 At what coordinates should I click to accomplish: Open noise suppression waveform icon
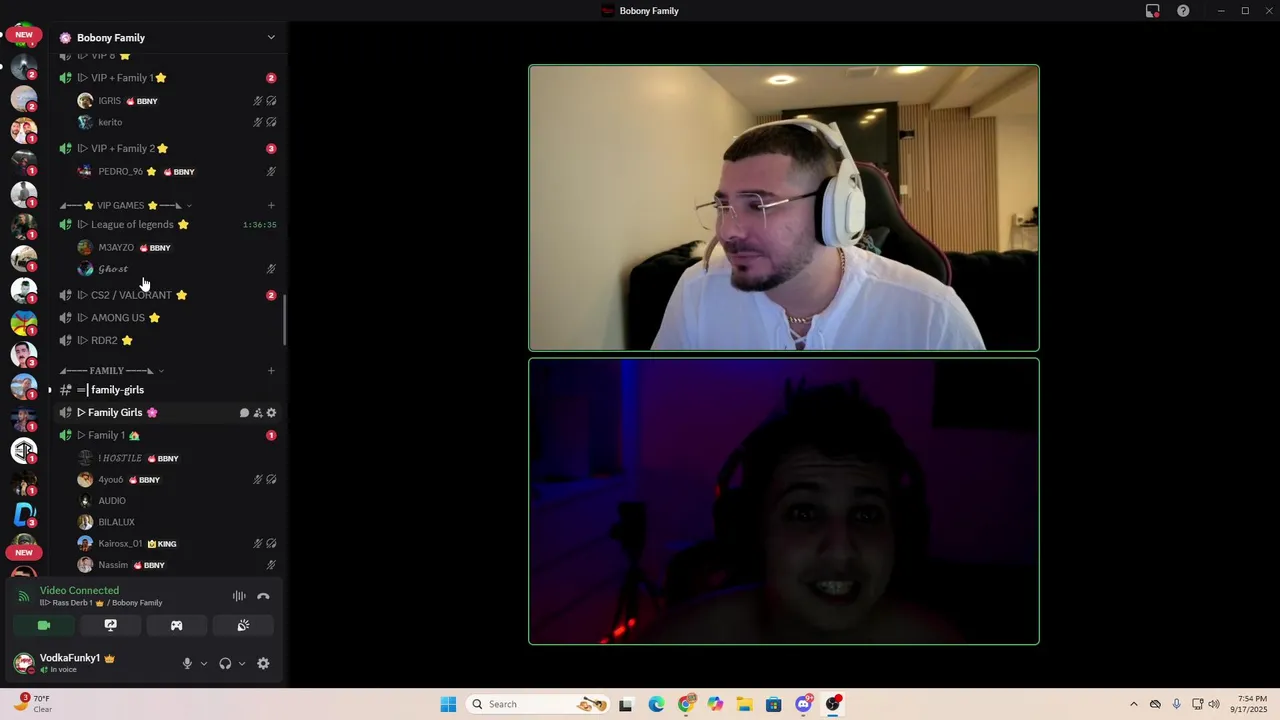coord(239,596)
